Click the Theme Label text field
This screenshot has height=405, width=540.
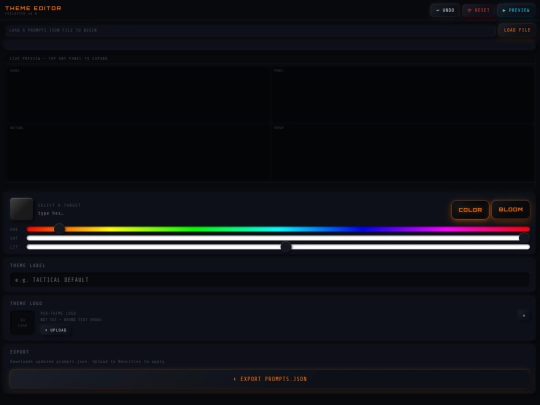coord(270,280)
